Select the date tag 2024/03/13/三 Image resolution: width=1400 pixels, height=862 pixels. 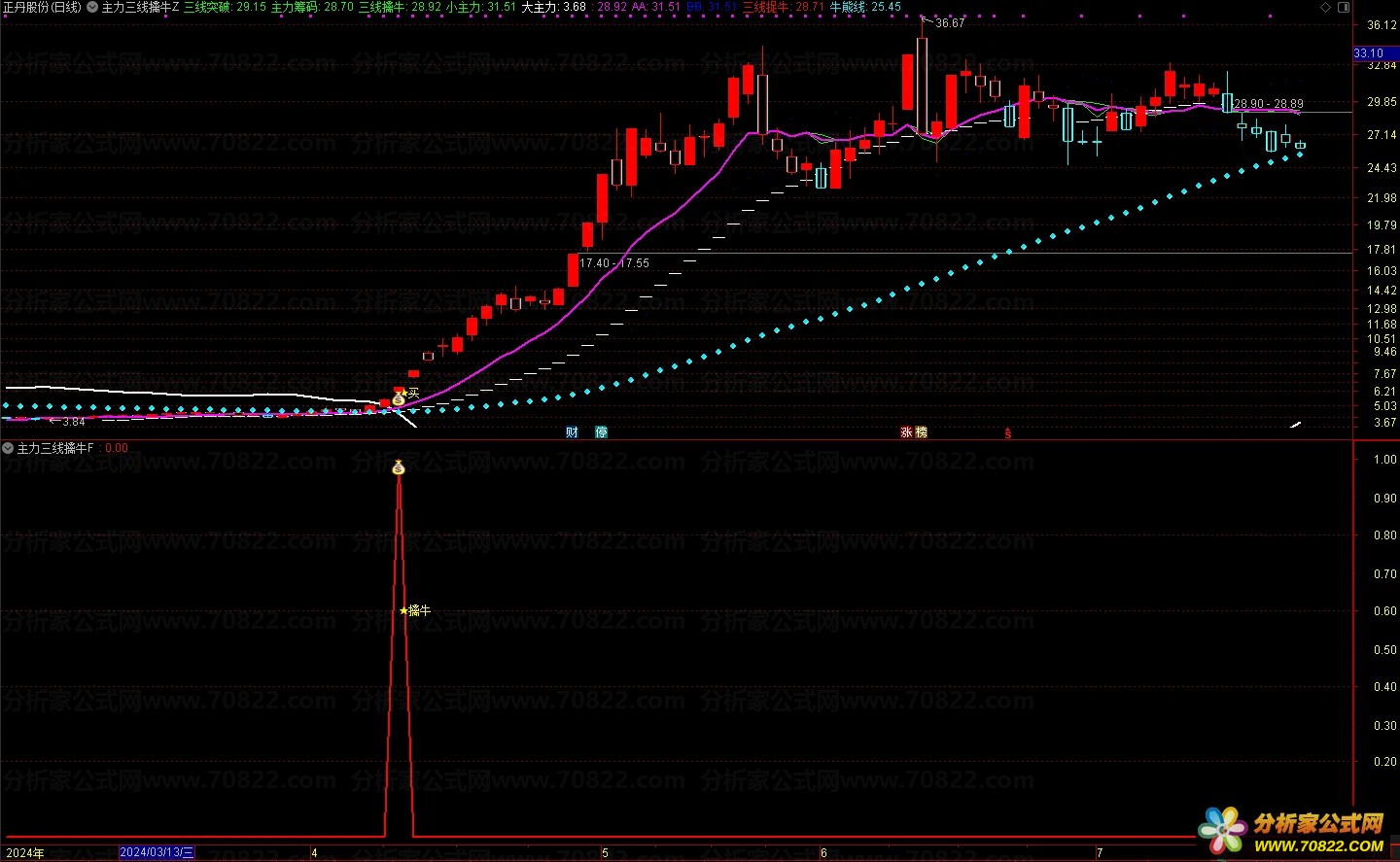click(x=157, y=852)
